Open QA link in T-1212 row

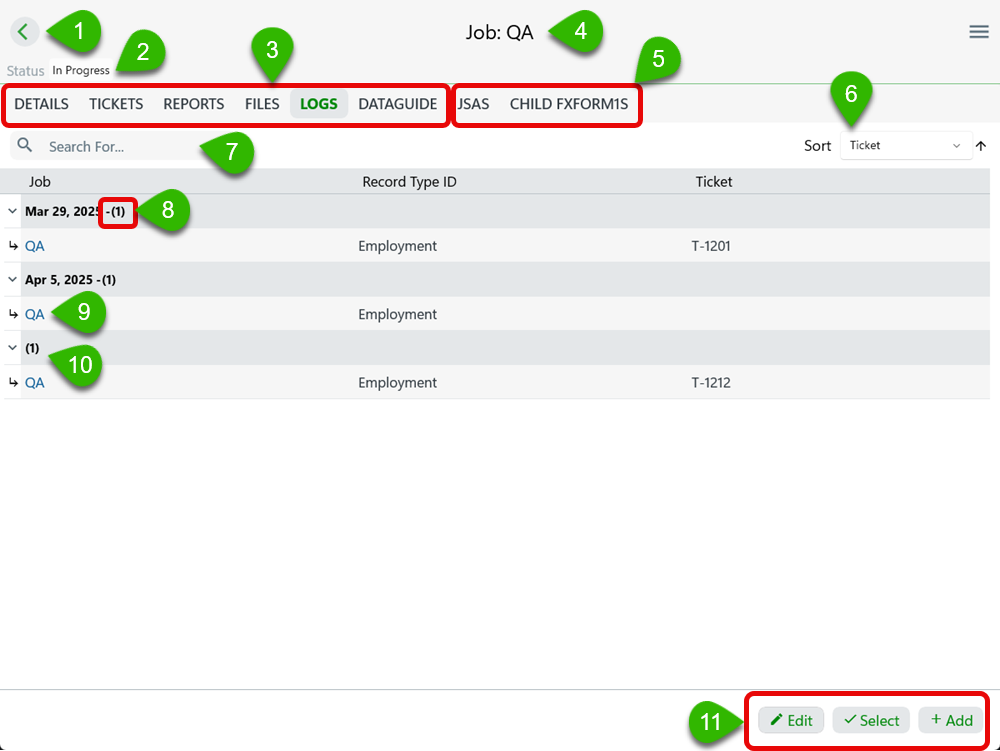point(34,383)
